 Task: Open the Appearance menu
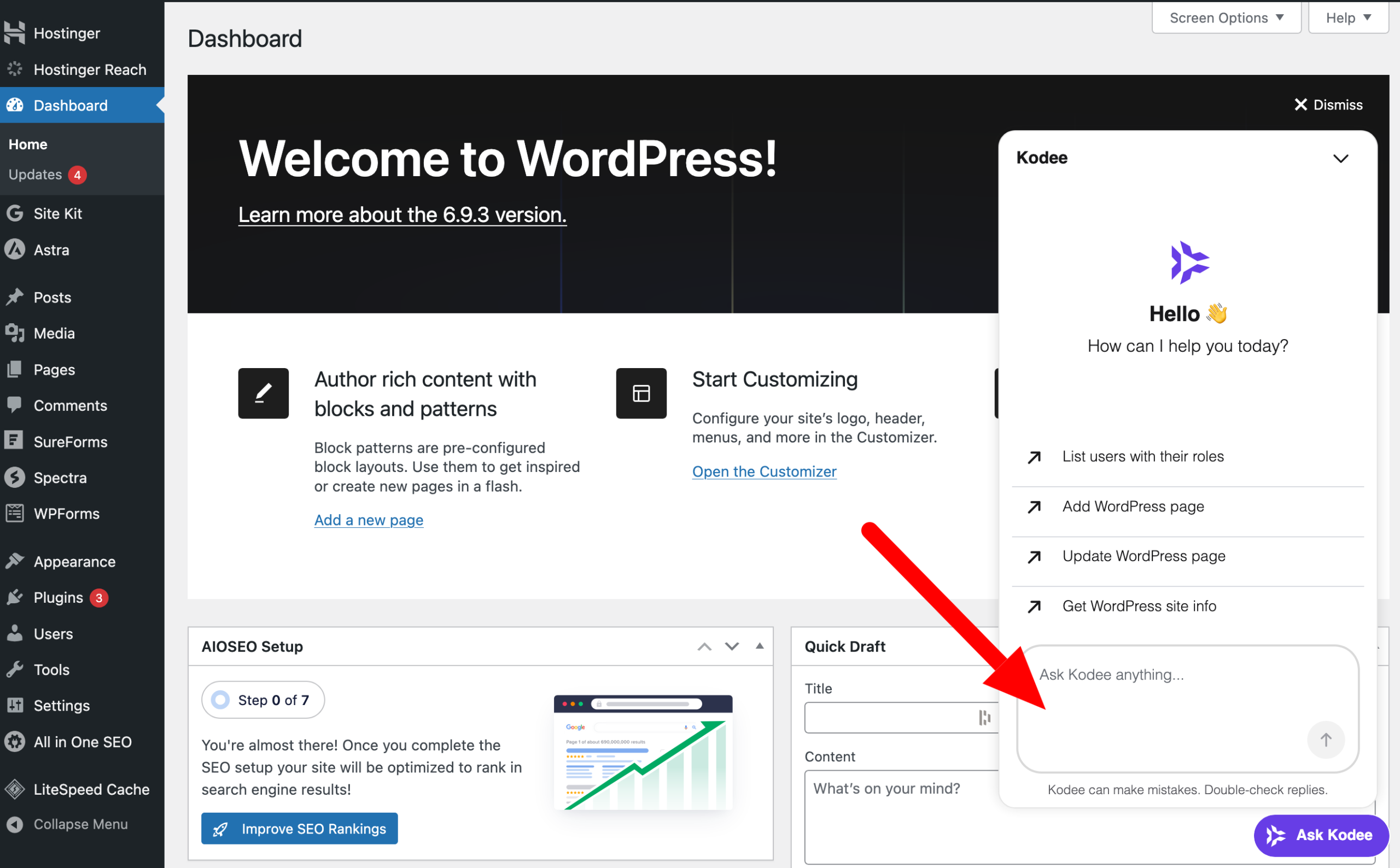point(82,561)
